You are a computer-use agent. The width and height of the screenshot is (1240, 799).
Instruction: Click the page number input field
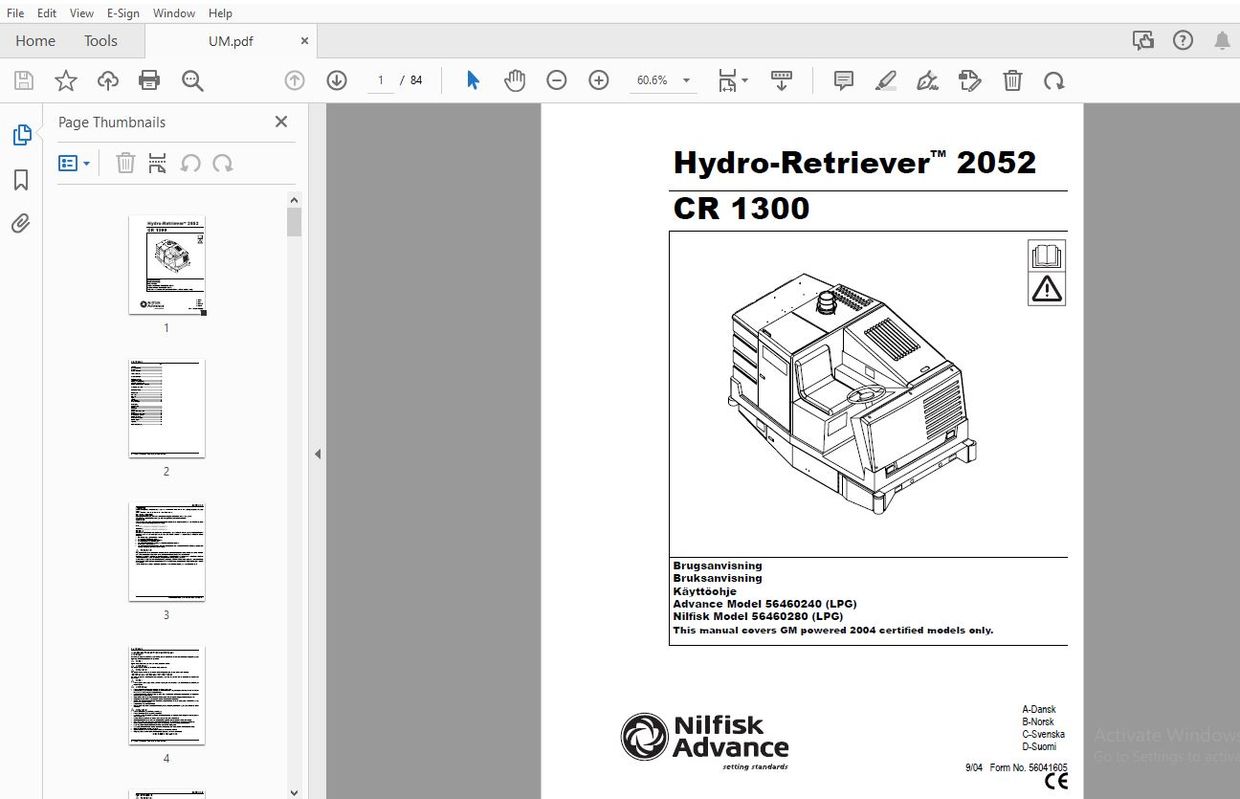tap(381, 80)
